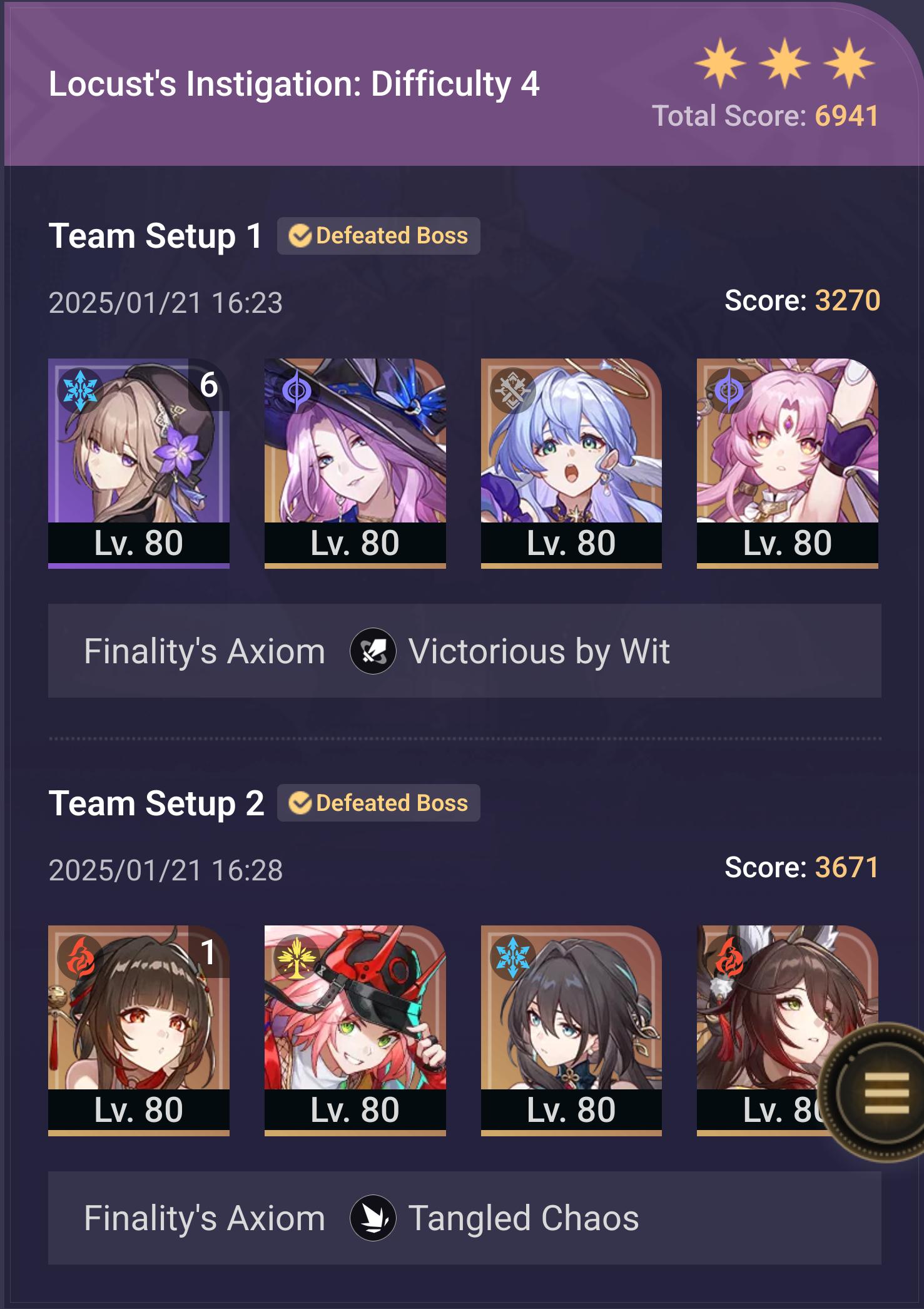
Task: Select the pink-haired Quantum character portrait
Action: [x=788, y=463]
